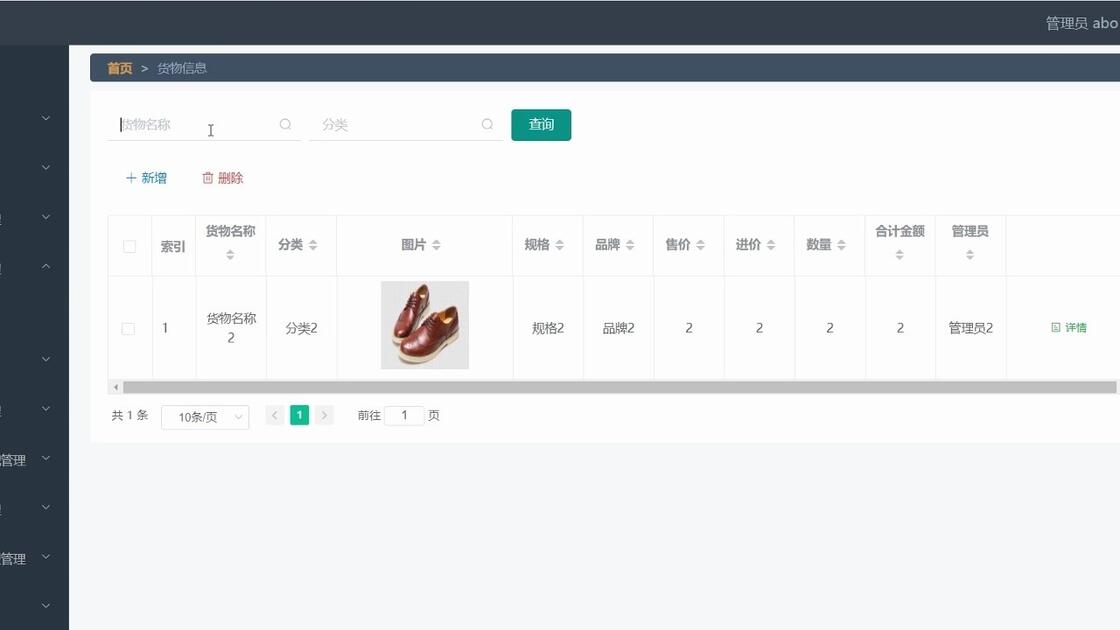Go to 首页 breadcrumb link
The image size is (1120, 630).
[119, 68]
